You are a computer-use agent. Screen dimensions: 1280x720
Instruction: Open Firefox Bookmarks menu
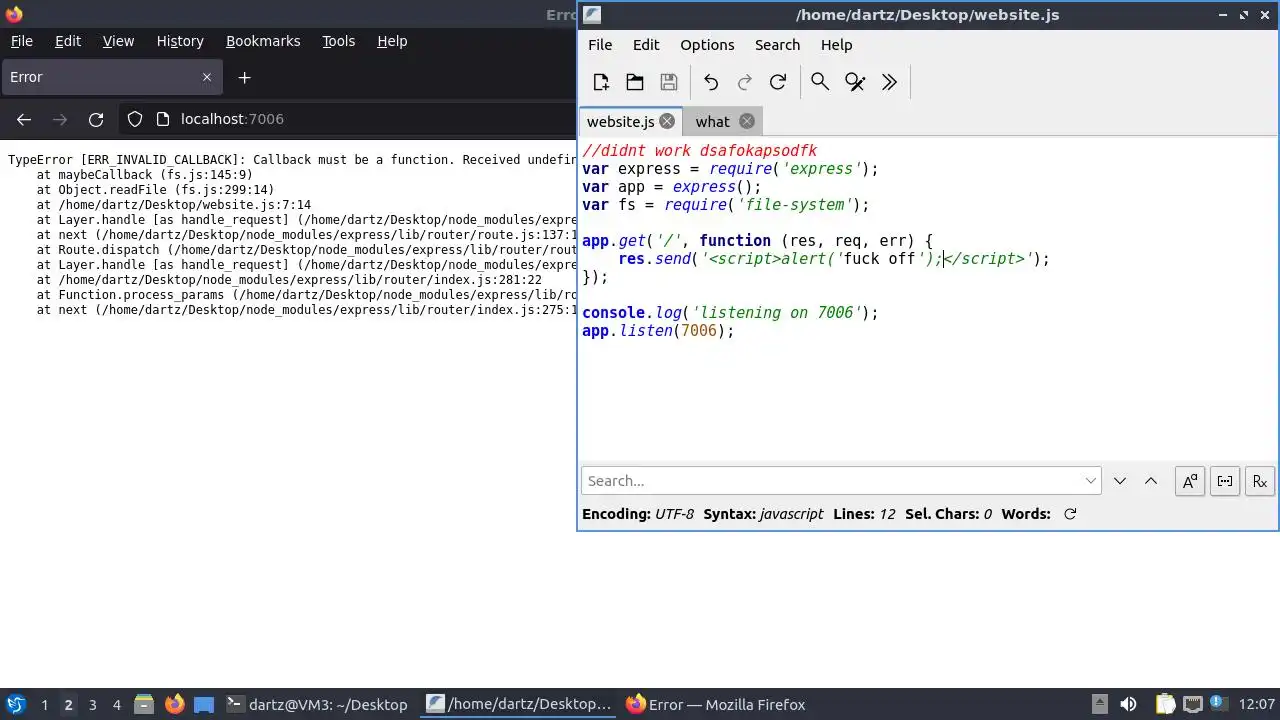(263, 41)
